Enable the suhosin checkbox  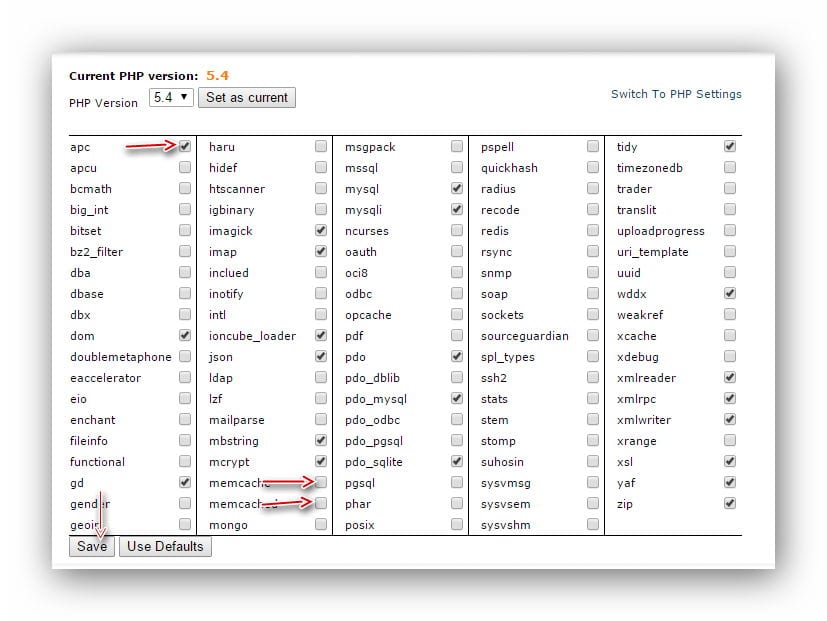coord(593,461)
